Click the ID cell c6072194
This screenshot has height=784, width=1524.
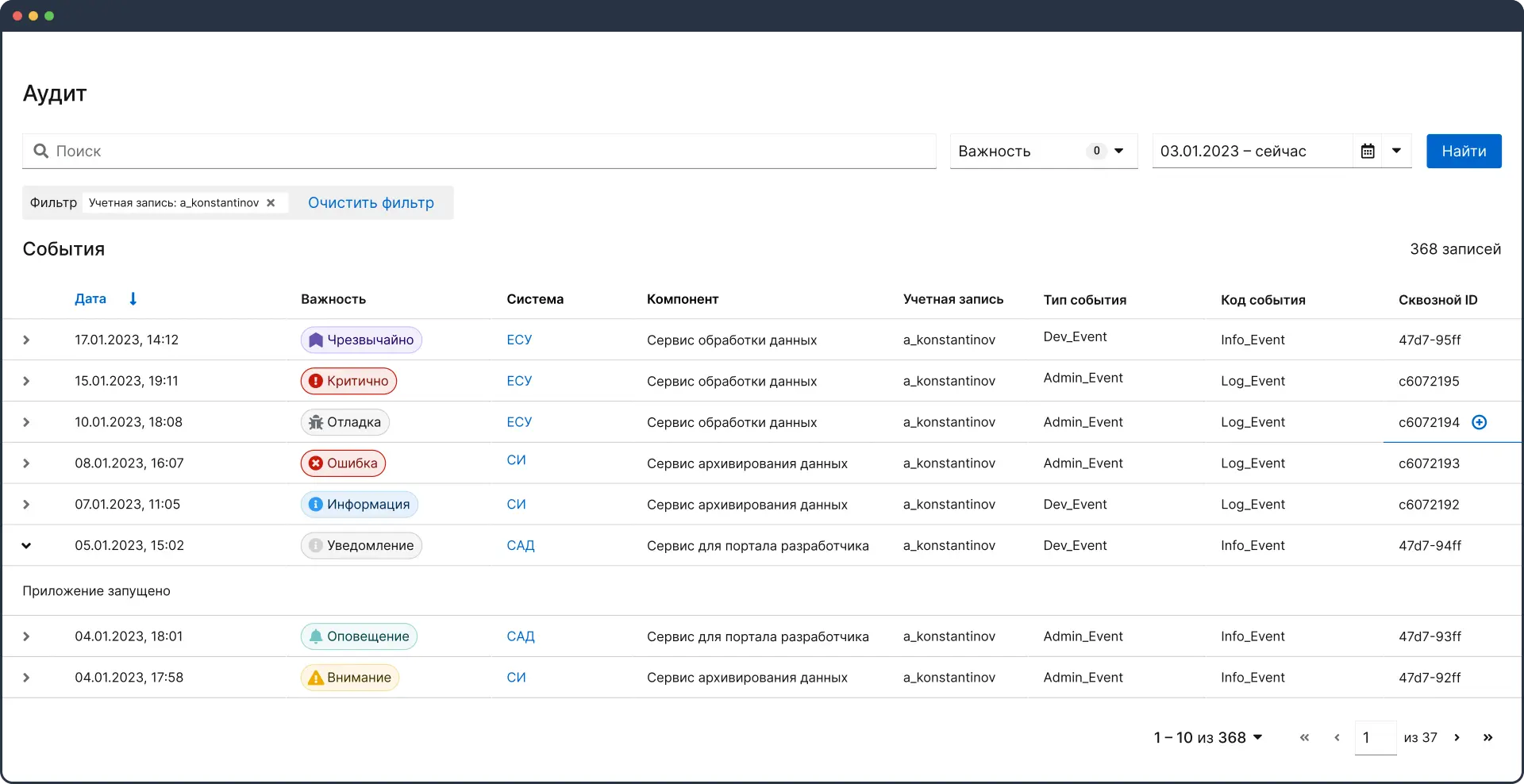(1429, 422)
